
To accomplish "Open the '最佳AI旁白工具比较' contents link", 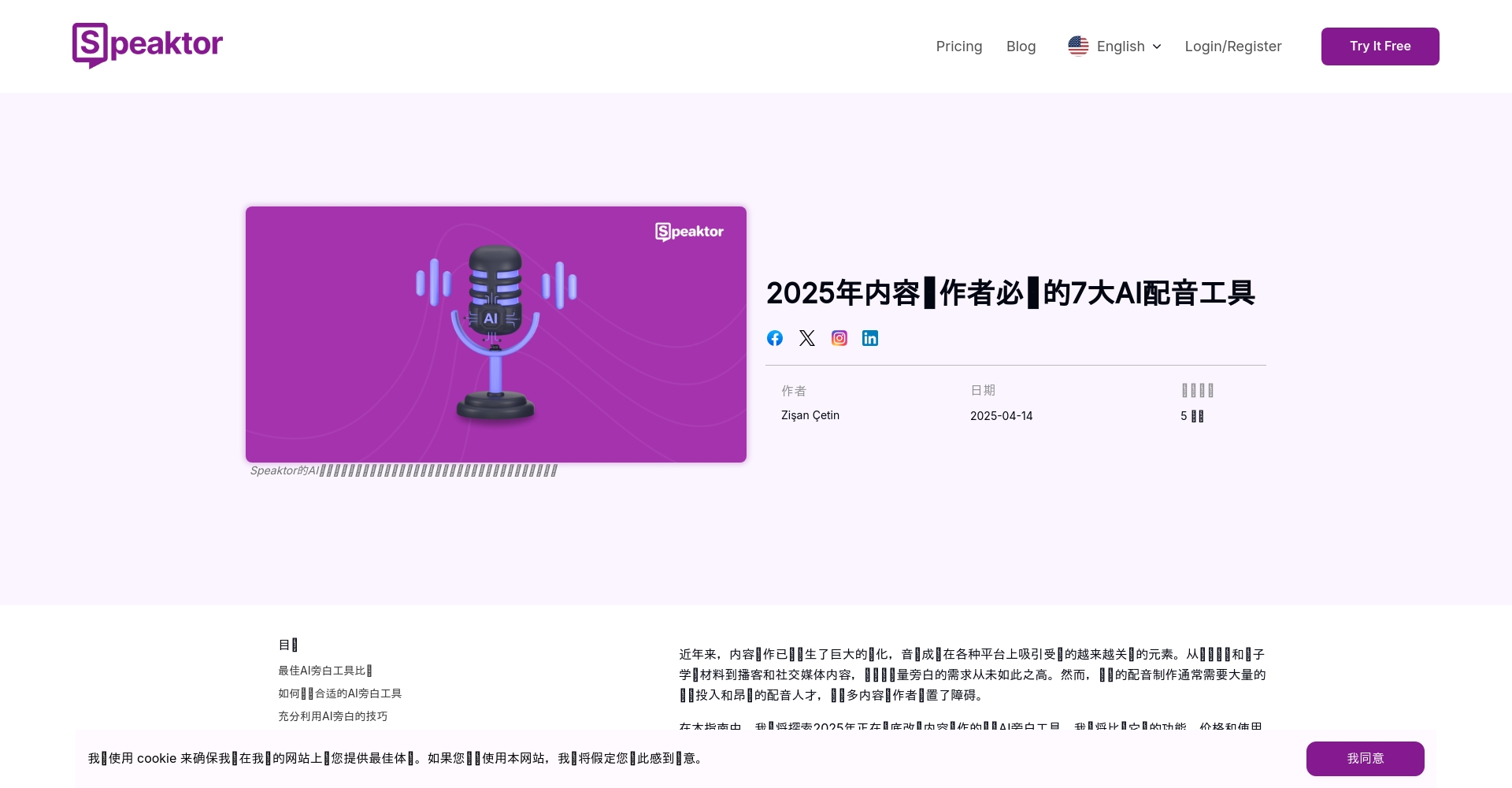I will pyautogui.click(x=324, y=670).
